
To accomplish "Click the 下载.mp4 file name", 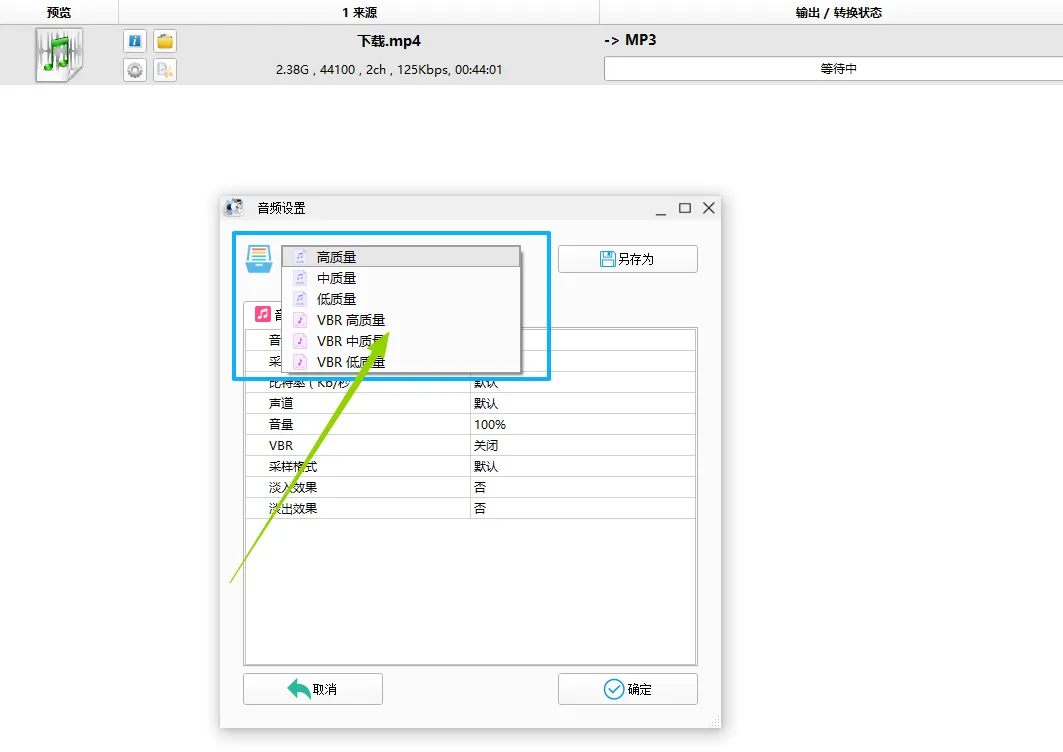I will coord(389,41).
